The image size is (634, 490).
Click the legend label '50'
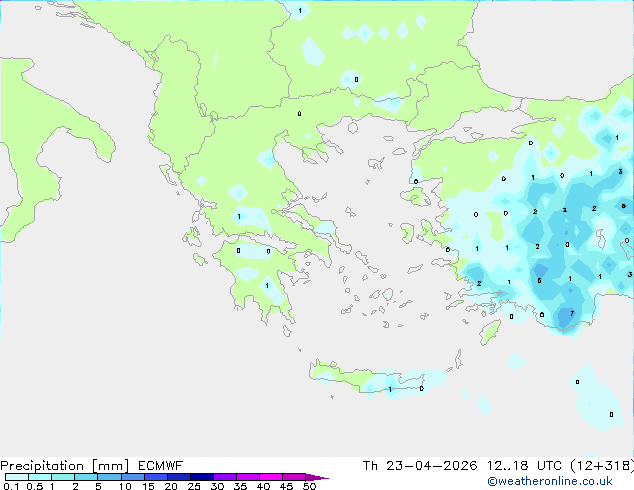[309, 486]
